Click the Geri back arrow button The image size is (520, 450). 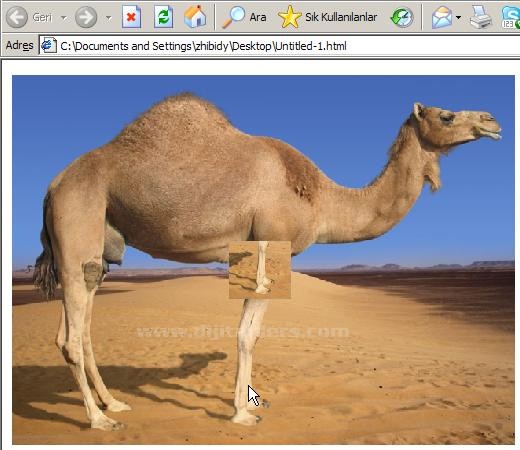coord(17,17)
